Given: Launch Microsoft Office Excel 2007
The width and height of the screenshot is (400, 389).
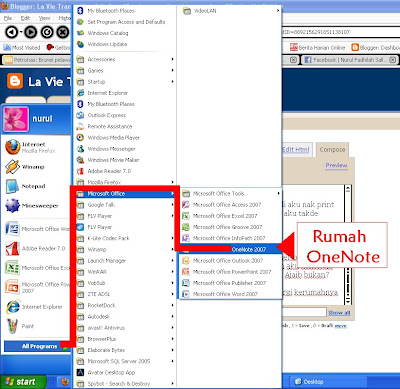Looking at the screenshot, I should tap(231, 216).
